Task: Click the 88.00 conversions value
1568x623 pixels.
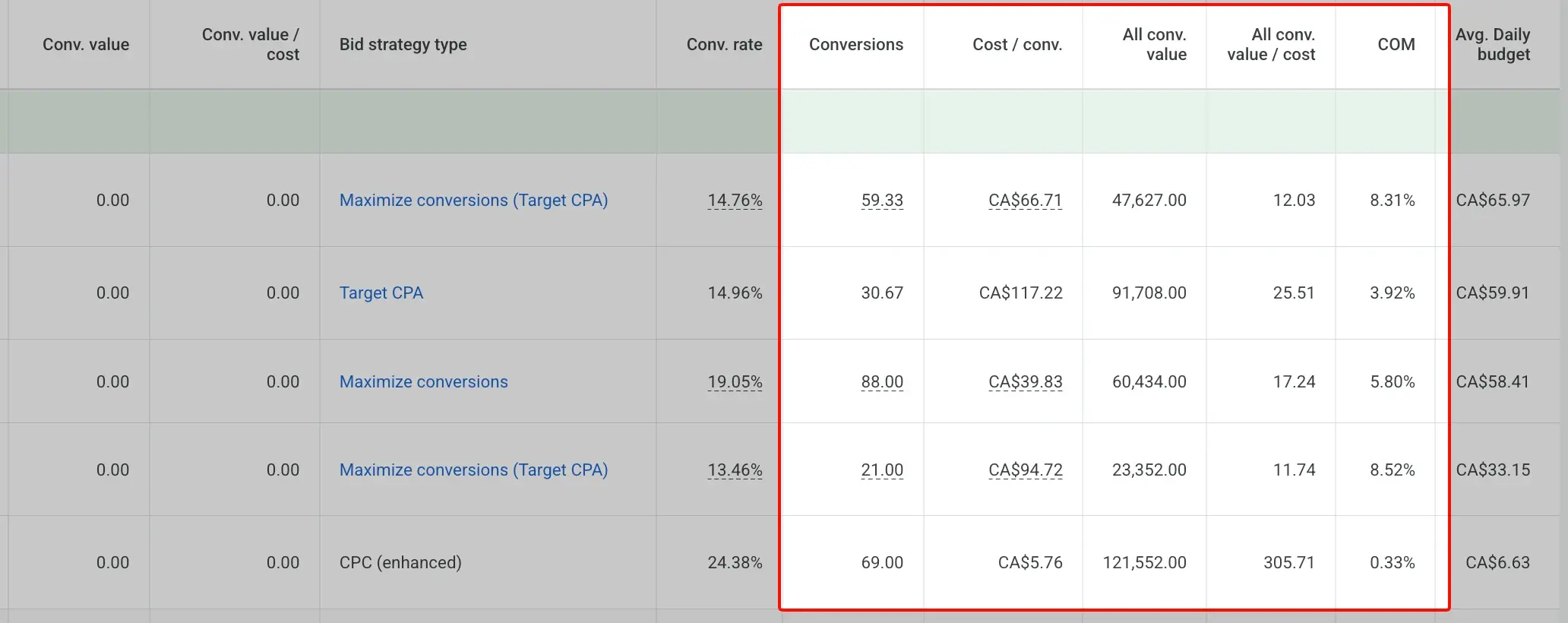Action: point(882,381)
